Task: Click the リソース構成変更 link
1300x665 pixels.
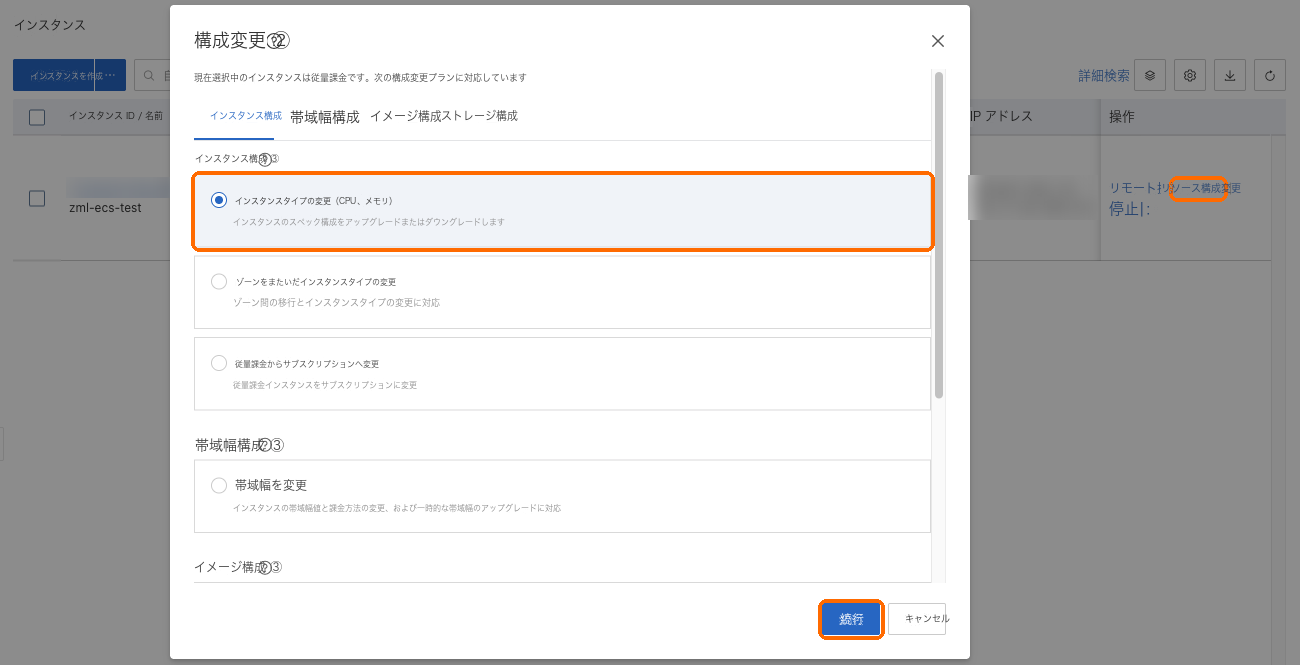Action: click(1201, 188)
